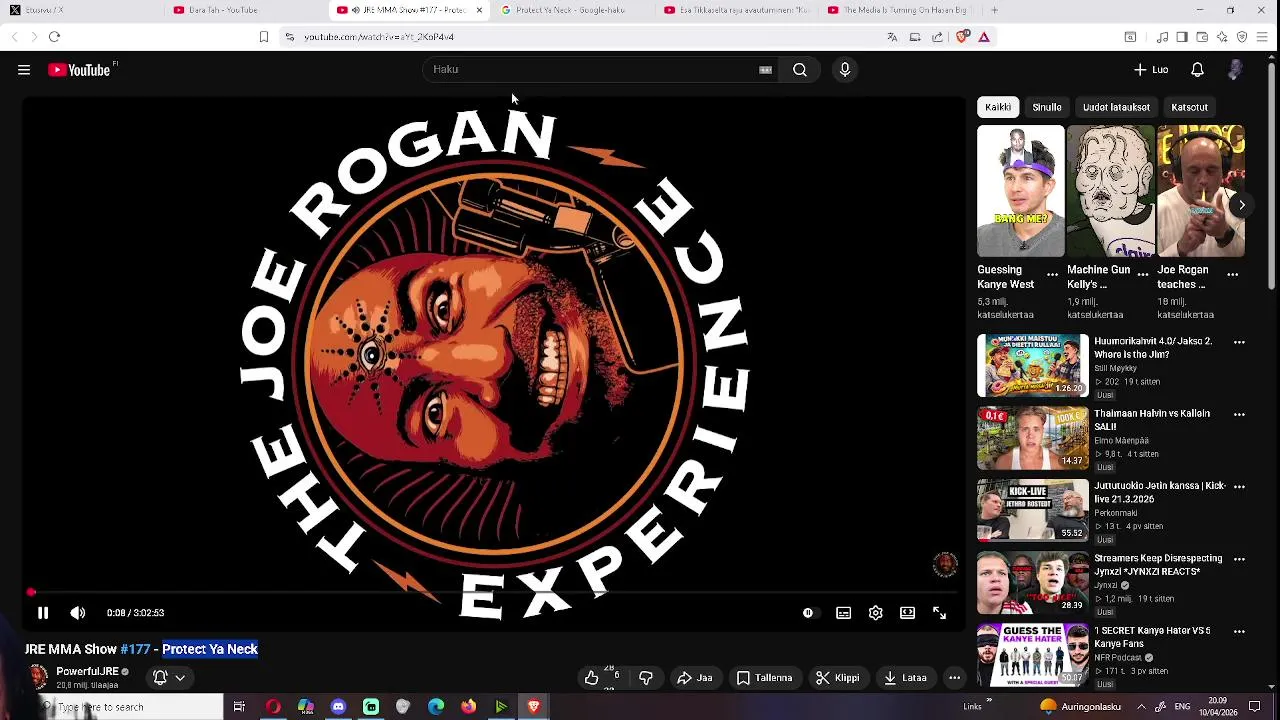Switch to theater mode
Image resolution: width=1280 pixels, height=720 pixels.
pyautogui.click(x=907, y=613)
